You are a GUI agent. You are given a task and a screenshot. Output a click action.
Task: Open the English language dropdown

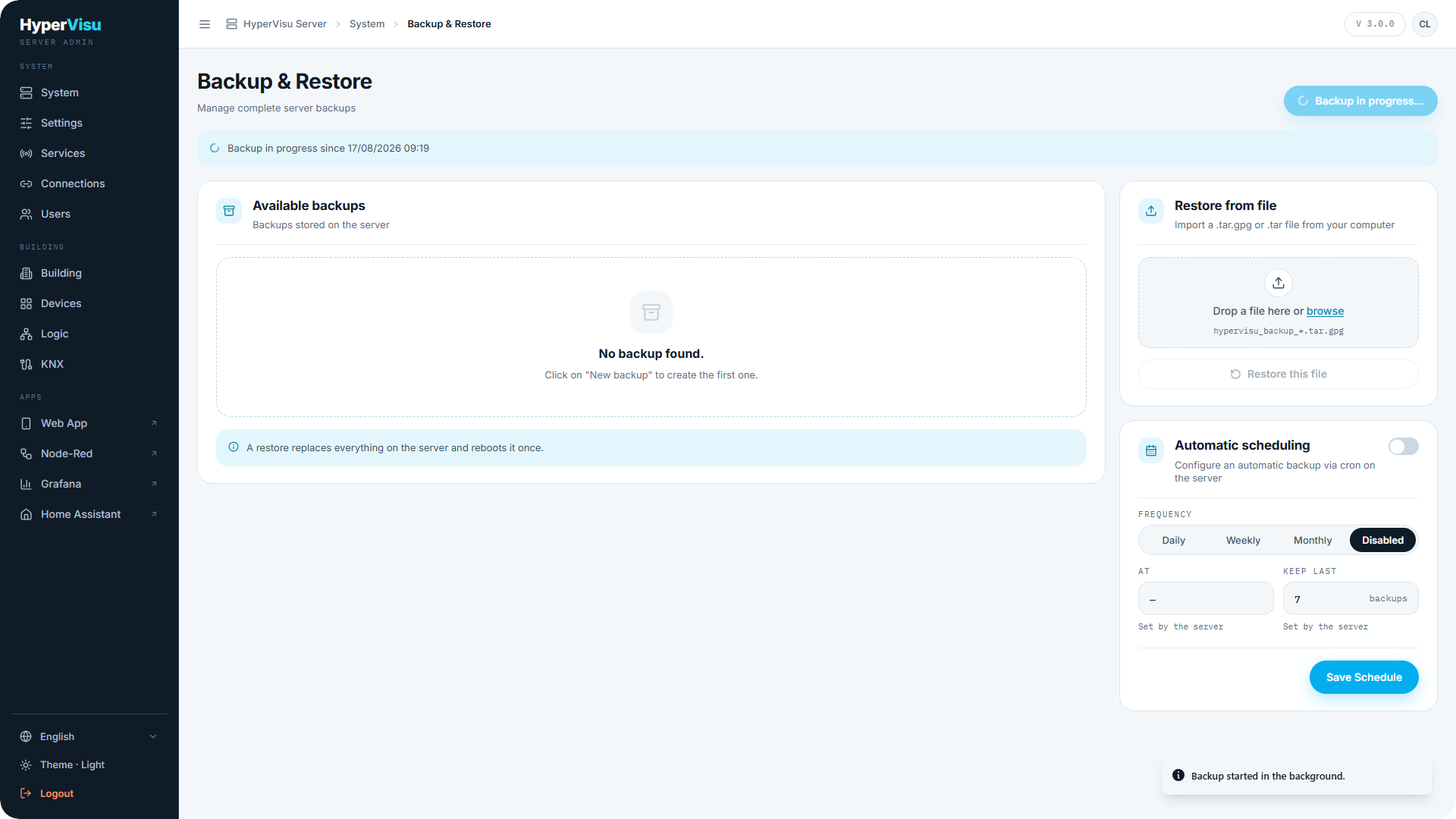[x=89, y=736]
